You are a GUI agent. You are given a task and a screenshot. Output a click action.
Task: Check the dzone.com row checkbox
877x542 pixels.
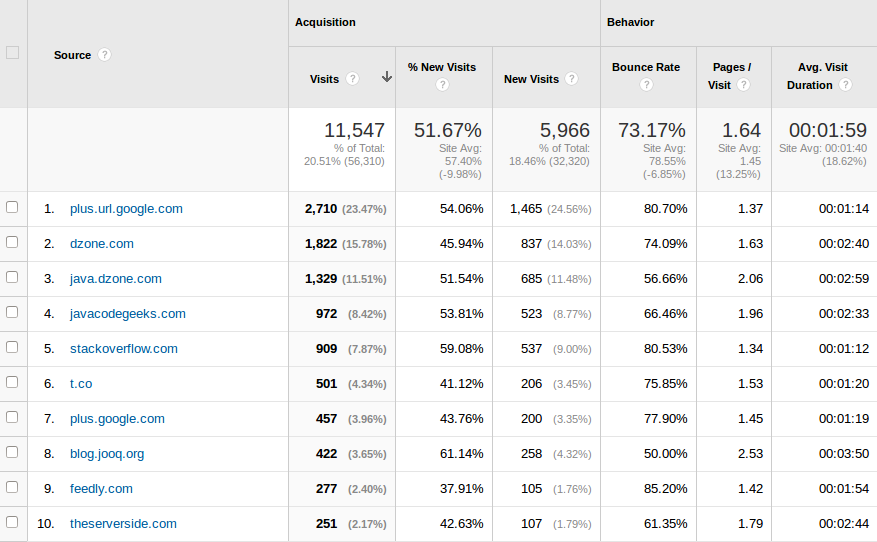(x=12, y=242)
